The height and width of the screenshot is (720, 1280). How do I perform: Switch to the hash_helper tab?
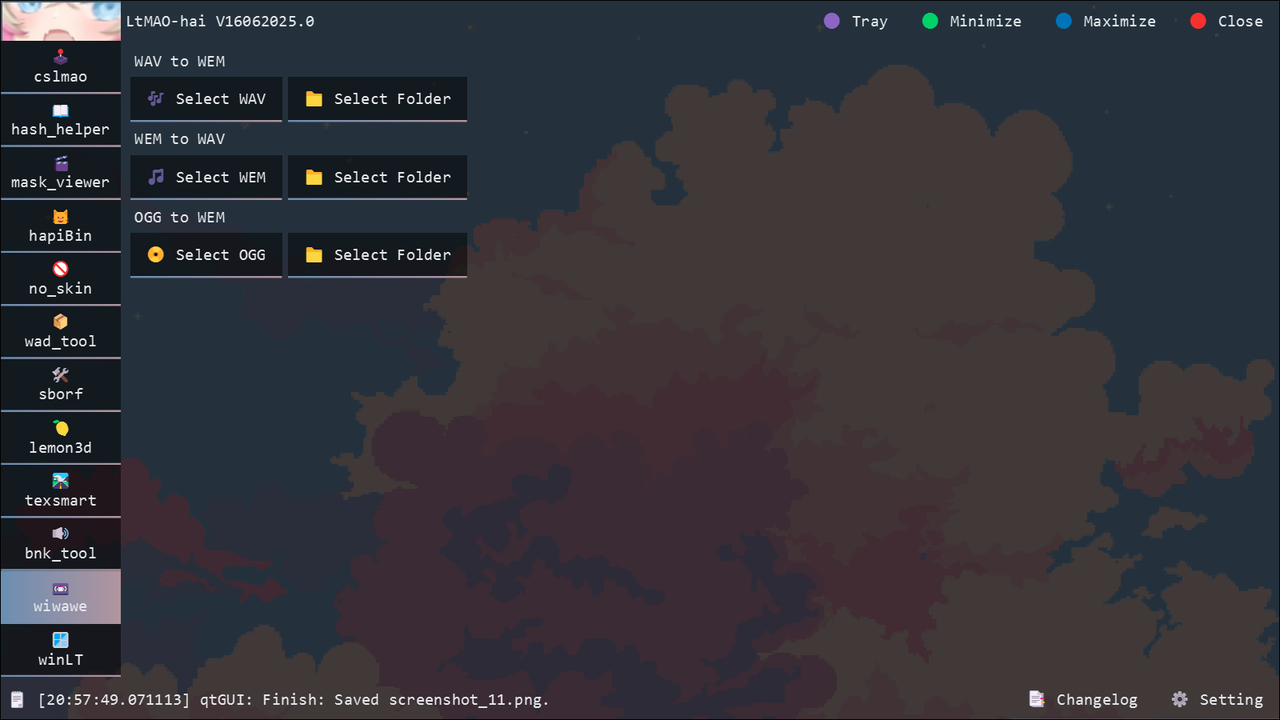(60, 120)
